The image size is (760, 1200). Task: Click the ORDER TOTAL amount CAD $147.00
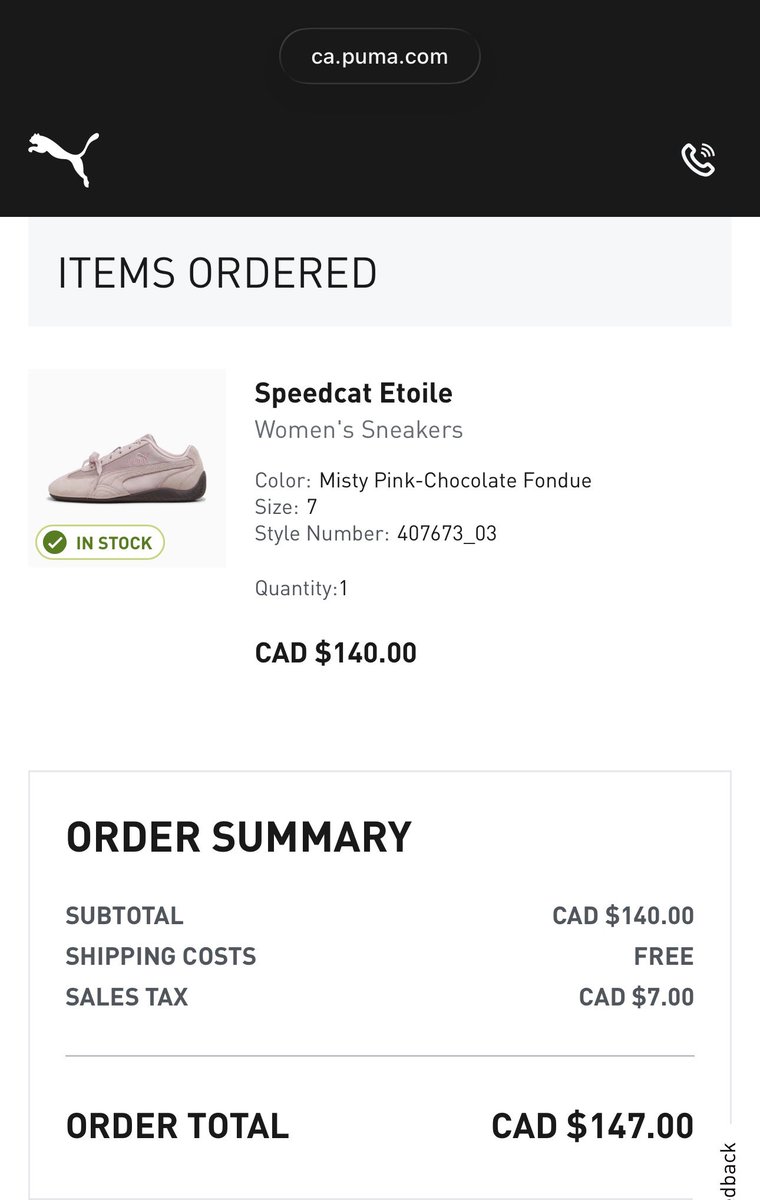(593, 1126)
